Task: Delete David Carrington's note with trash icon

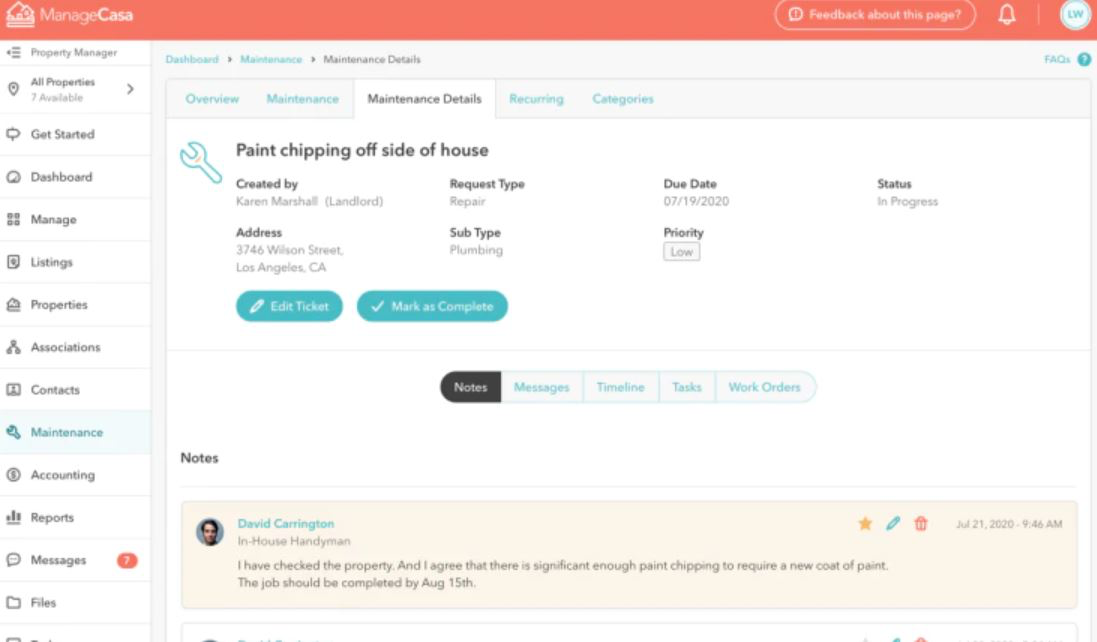Action: (921, 523)
